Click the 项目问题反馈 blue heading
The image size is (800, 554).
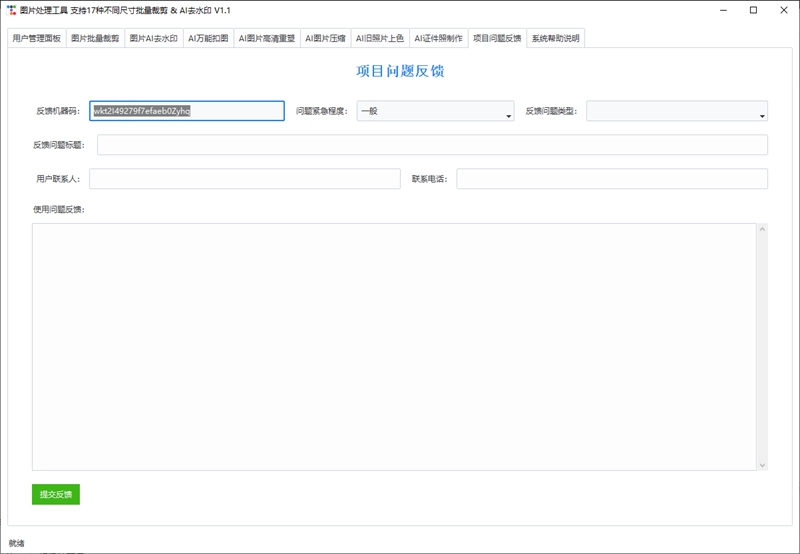[400, 71]
